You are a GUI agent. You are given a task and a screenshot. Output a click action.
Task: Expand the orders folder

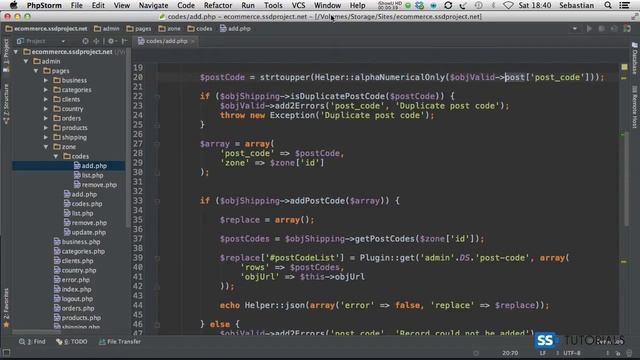(x=46, y=118)
